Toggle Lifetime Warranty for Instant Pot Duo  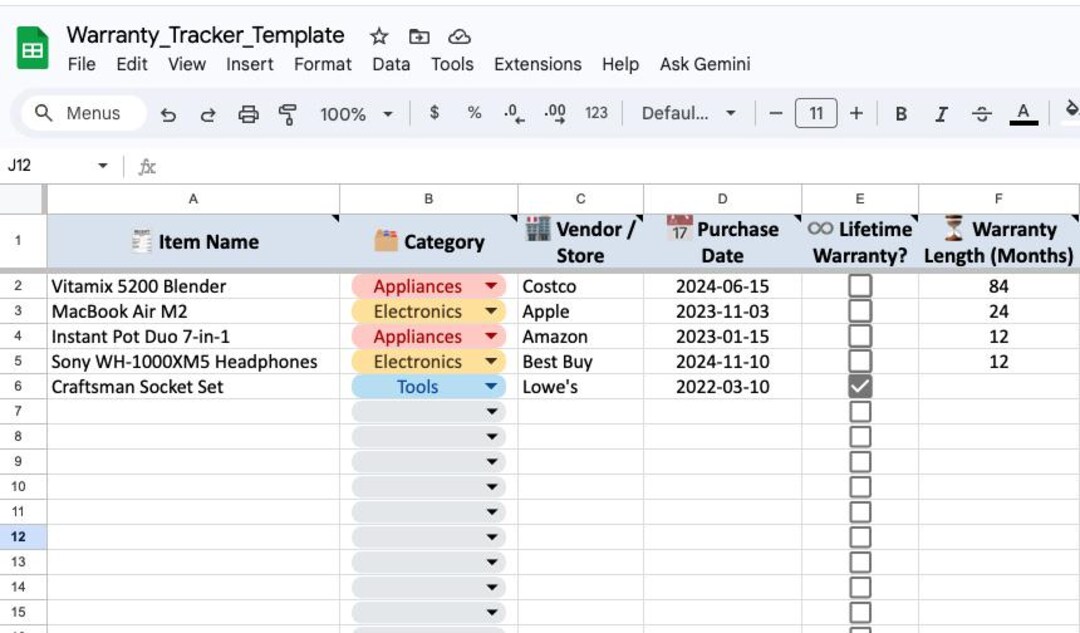860,336
